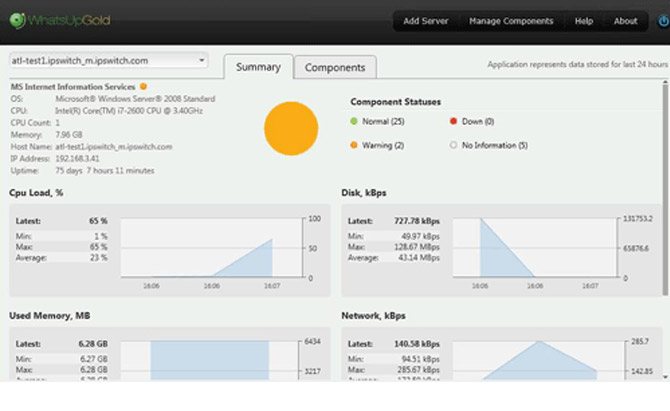Switch to the Components tab
The height and width of the screenshot is (411, 670).
coord(335,68)
